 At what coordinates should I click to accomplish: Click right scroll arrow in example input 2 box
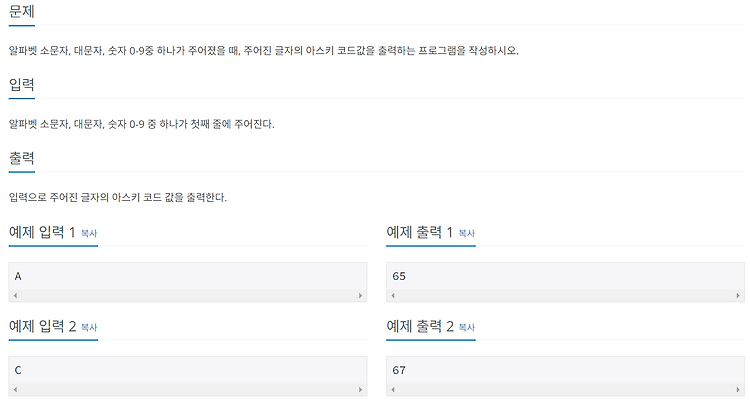point(361,390)
